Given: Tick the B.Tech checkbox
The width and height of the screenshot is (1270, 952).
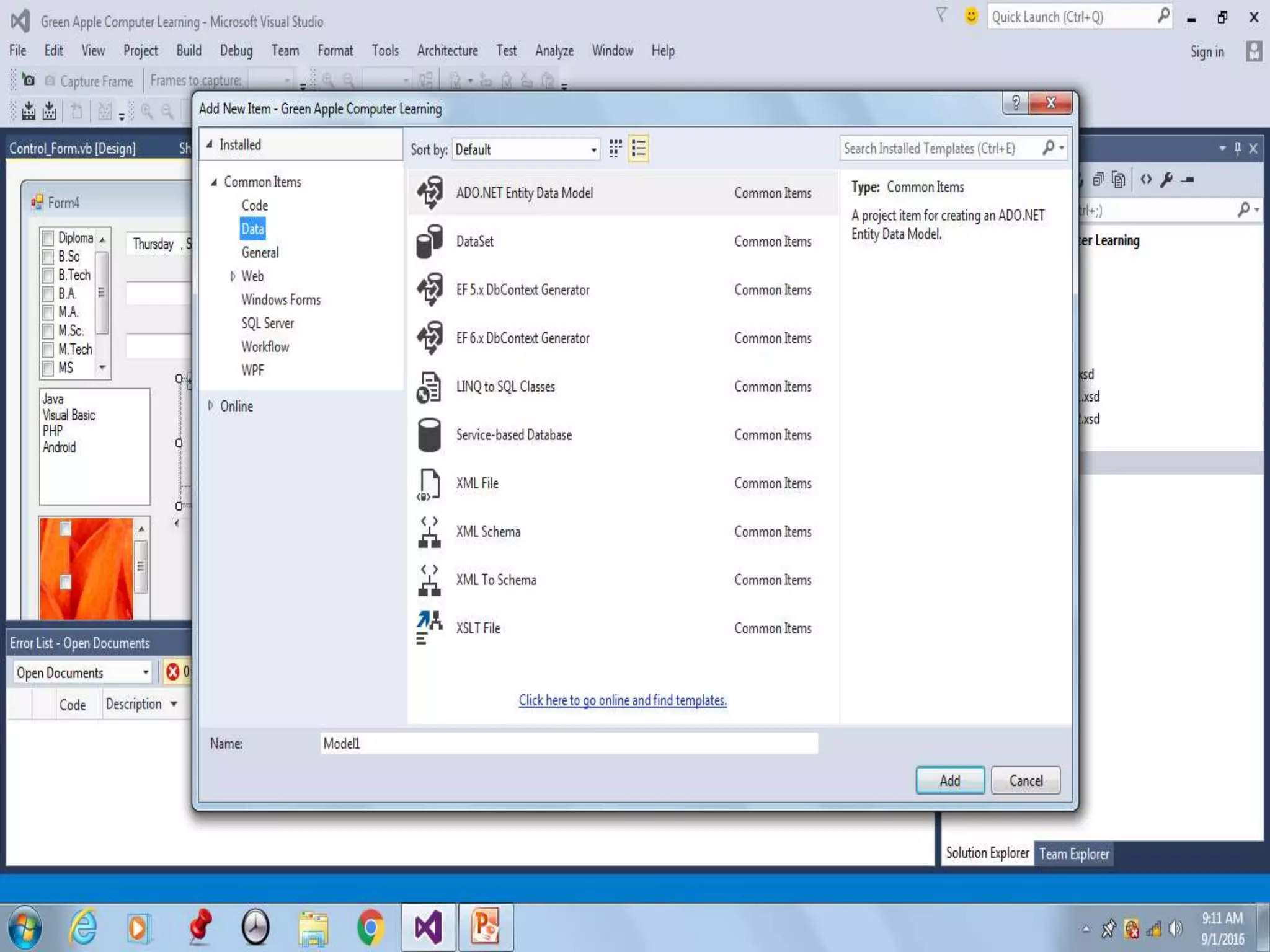Looking at the screenshot, I should 48,275.
